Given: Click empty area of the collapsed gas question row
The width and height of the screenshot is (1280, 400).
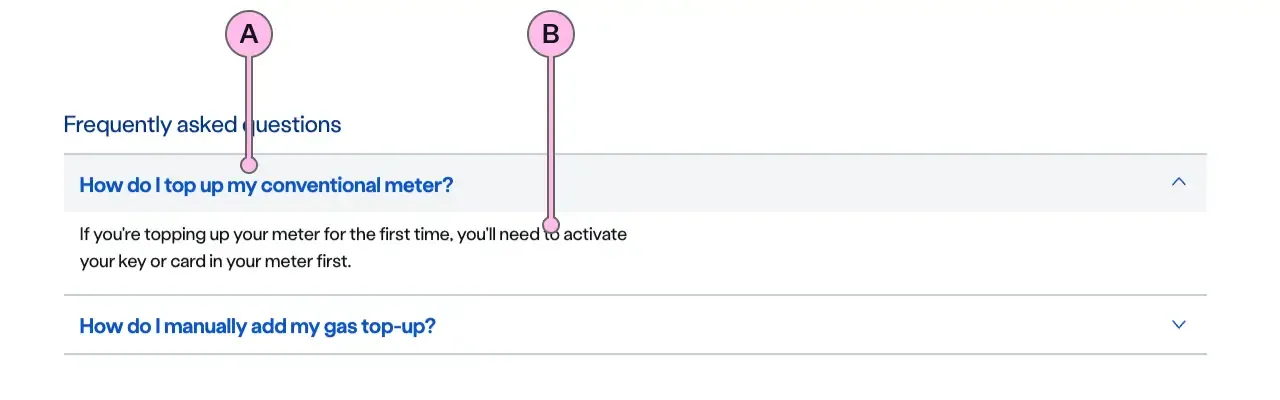Looking at the screenshot, I should tap(800, 325).
